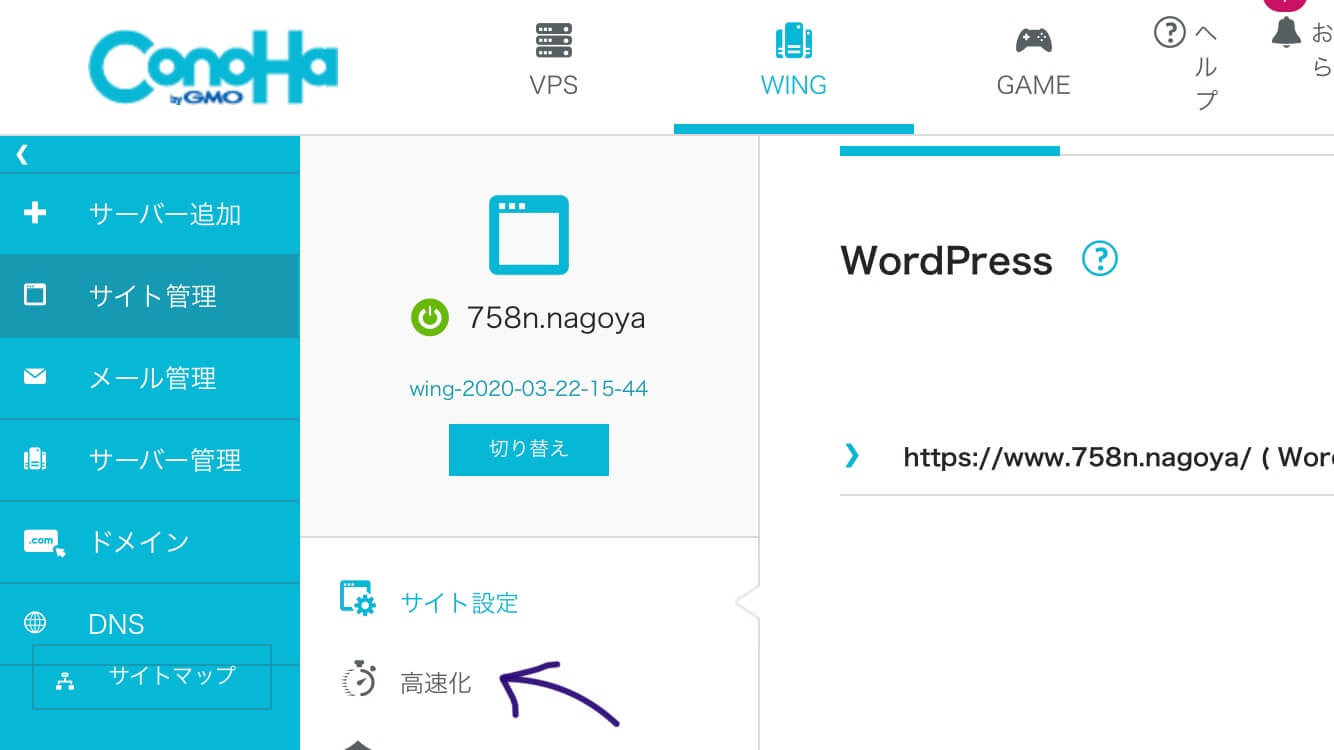Viewport: 1334px width, 750px height.
Task: Click the green power status icon
Action: [429, 319]
